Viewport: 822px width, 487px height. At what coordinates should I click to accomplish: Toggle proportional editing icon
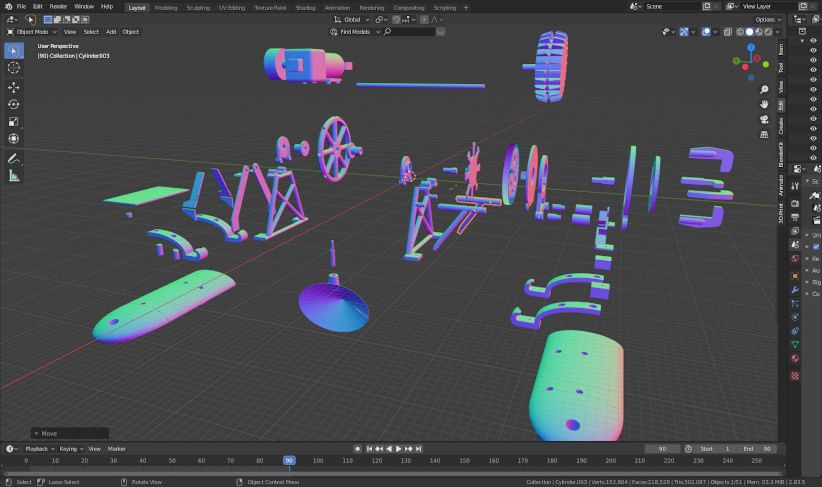(424, 19)
